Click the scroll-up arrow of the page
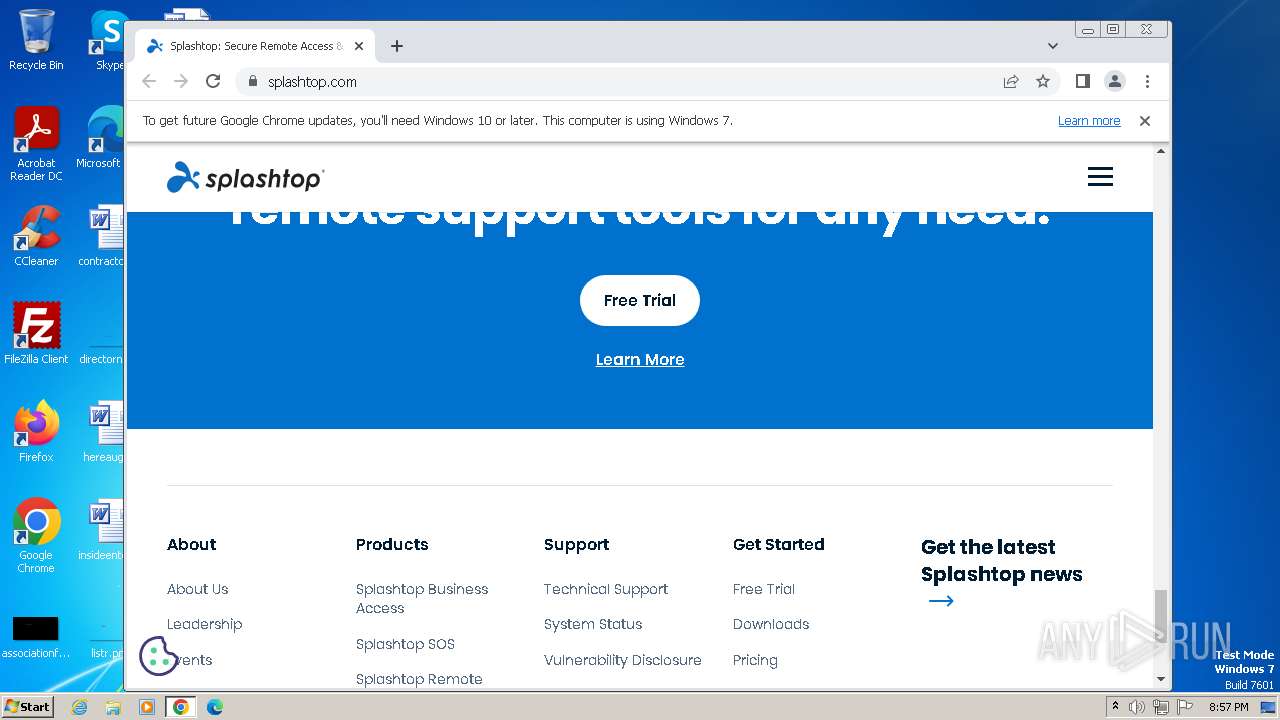The height and width of the screenshot is (720, 1280). [1161, 152]
